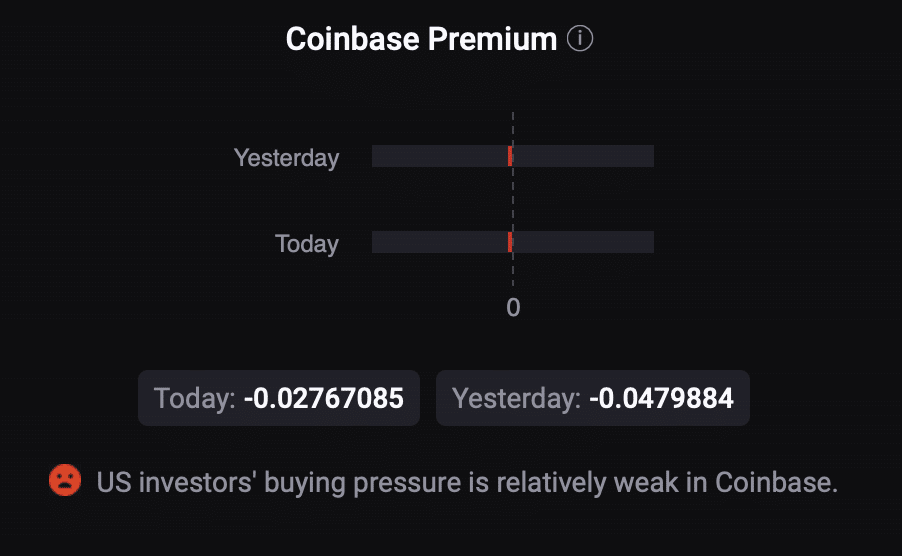Click the red sad face emoji
The width and height of the screenshot is (902, 556).
point(64,481)
